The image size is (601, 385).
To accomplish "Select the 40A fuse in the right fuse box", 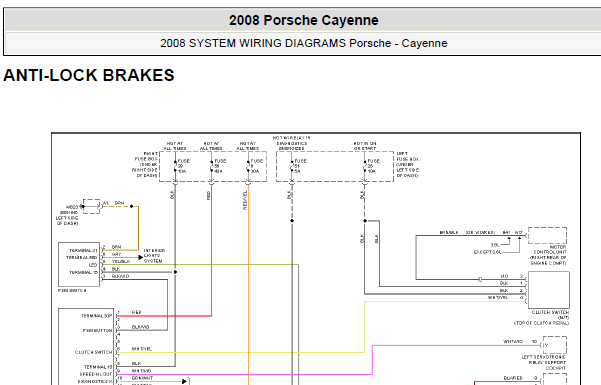I will click(217, 166).
